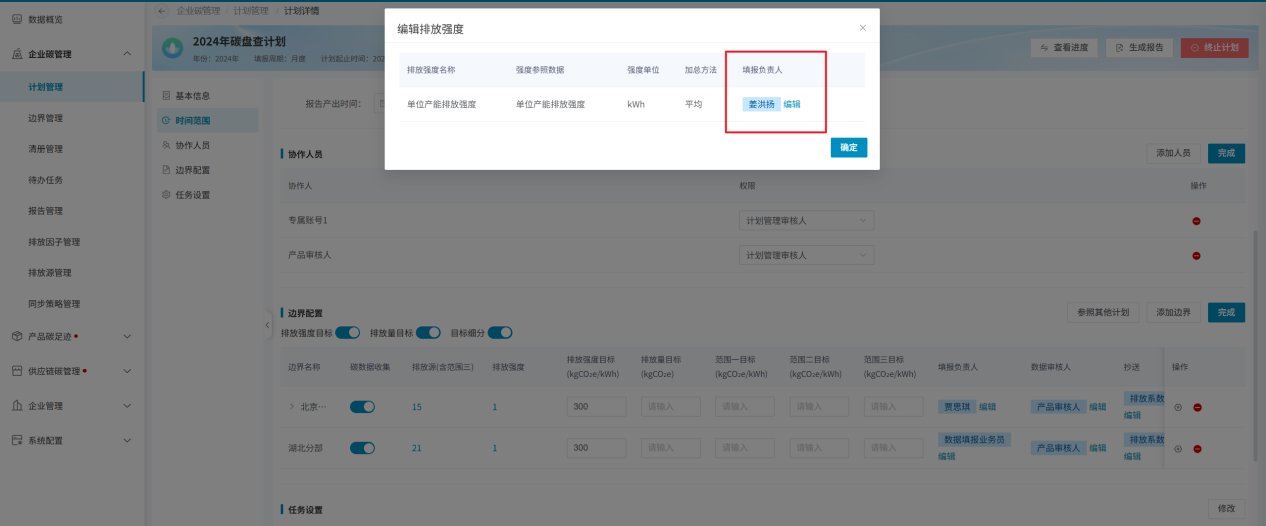Close the 编辑排放强度 dialog
1266x526 pixels.
pyautogui.click(x=863, y=28)
